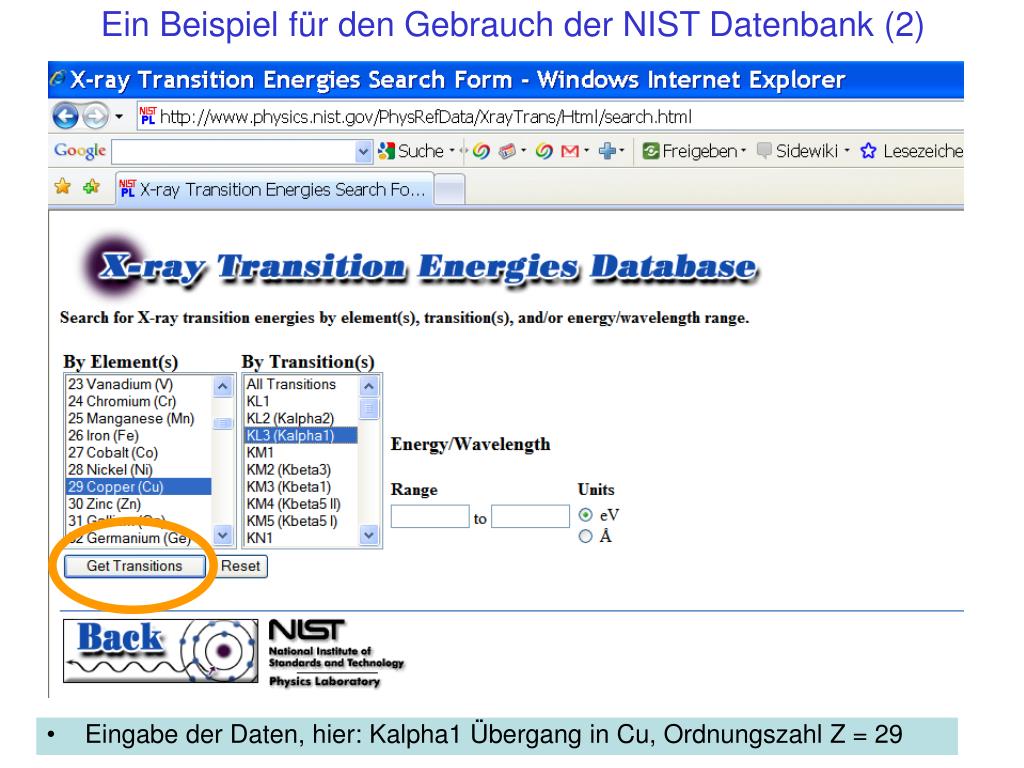This screenshot has width=1024, height=768.
Task: Select KL1 in transition list
Action: [x=301, y=401]
